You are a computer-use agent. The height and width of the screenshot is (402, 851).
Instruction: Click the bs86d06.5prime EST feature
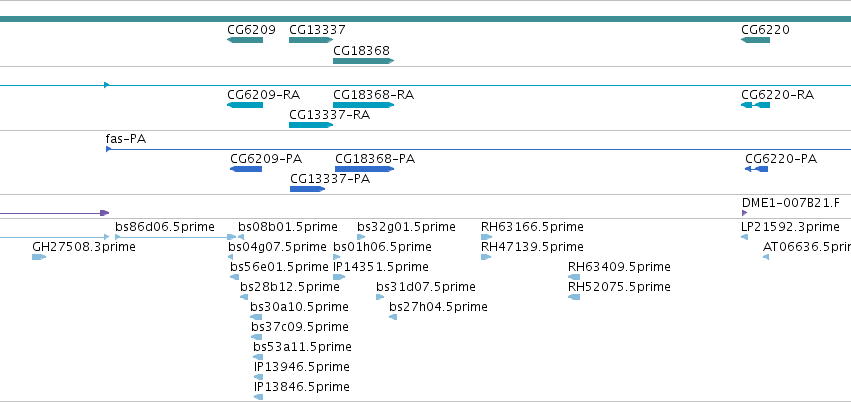click(x=176, y=237)
